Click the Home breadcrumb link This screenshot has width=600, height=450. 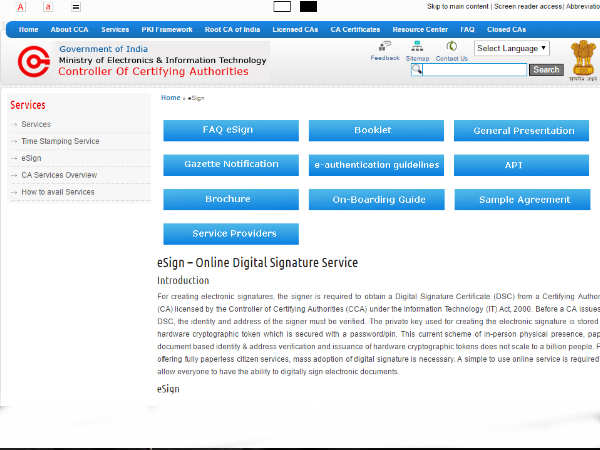(171, 98)
